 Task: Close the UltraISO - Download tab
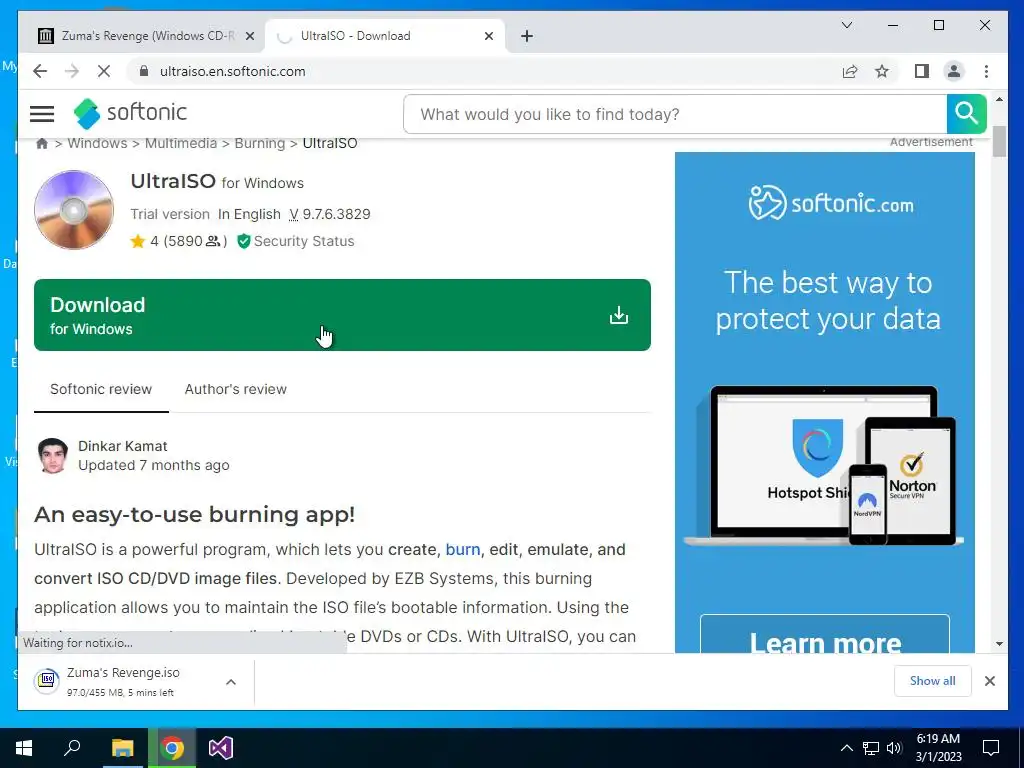pyautogui.click(x=488, y=36)
